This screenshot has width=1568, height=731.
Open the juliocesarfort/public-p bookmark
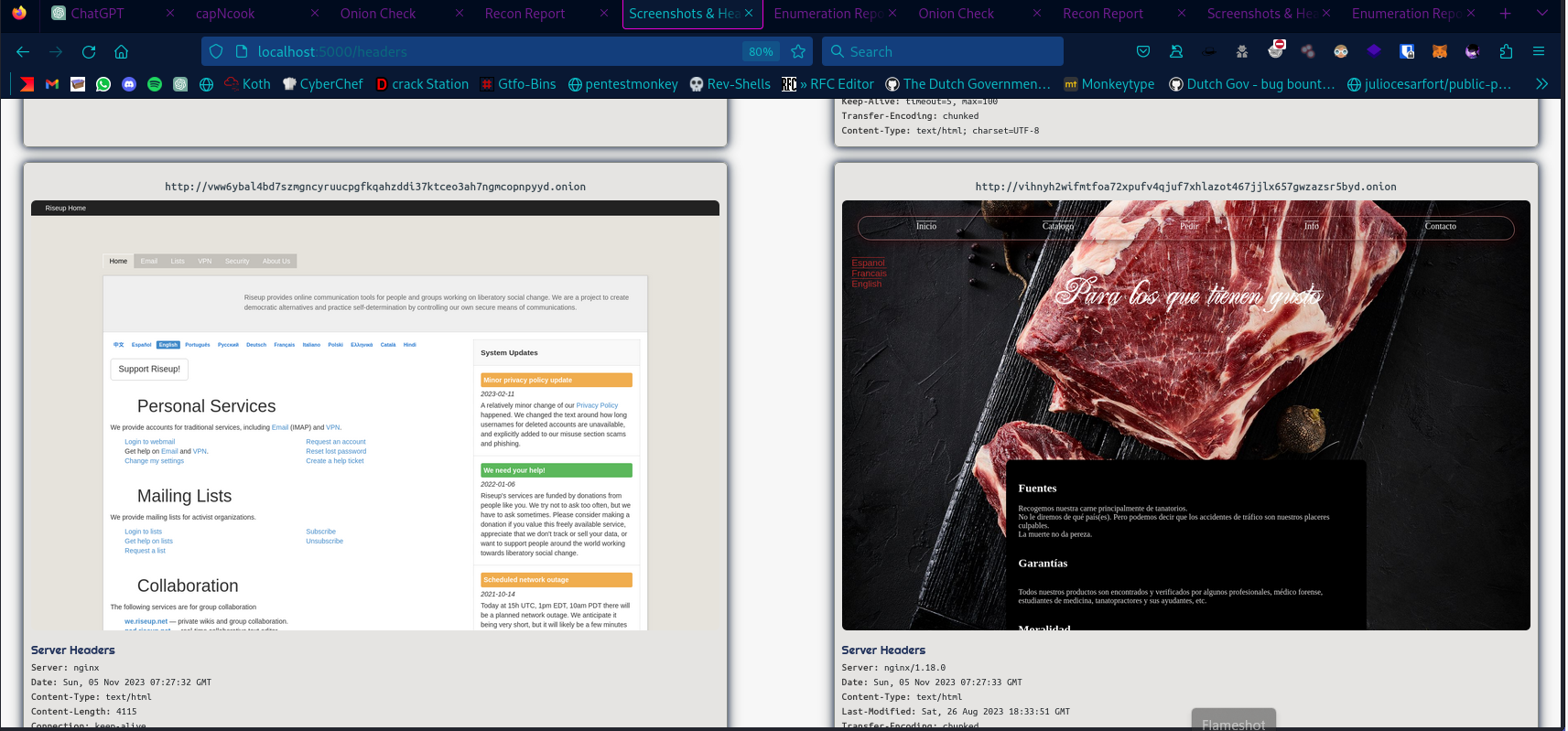click(1429, 84)
